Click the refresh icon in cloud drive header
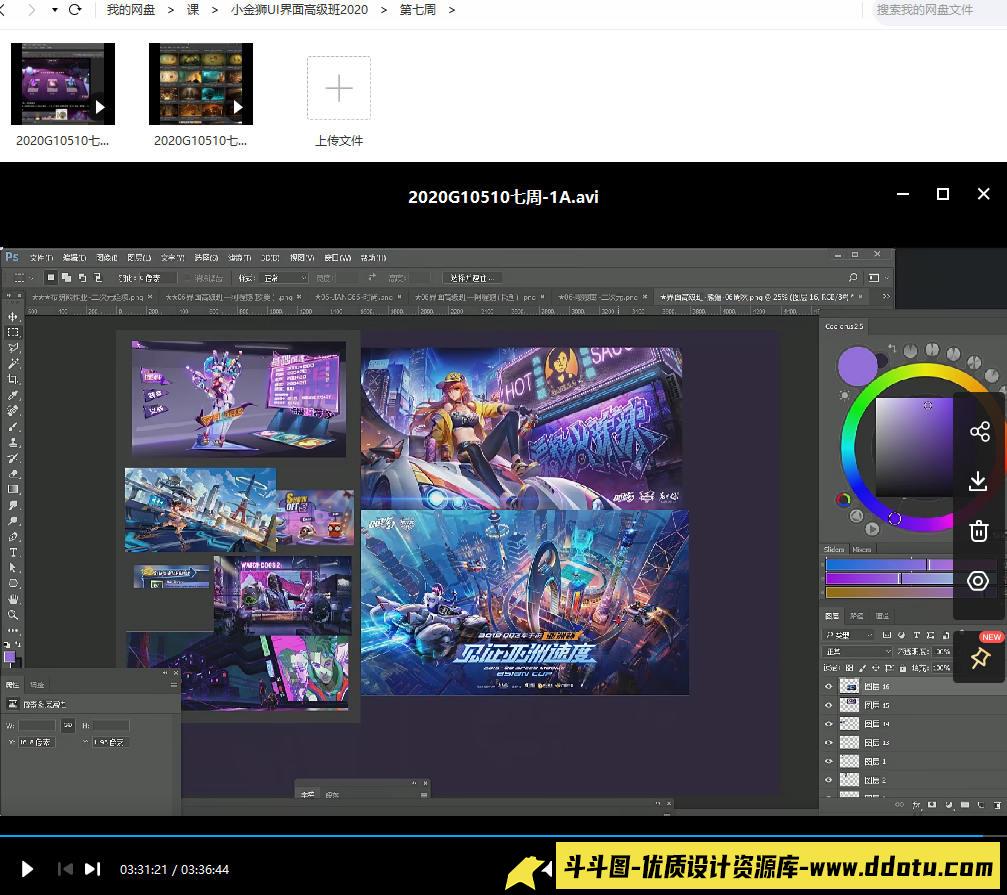The height and width of the screenshot is (895, 1007). coord(75,10)
